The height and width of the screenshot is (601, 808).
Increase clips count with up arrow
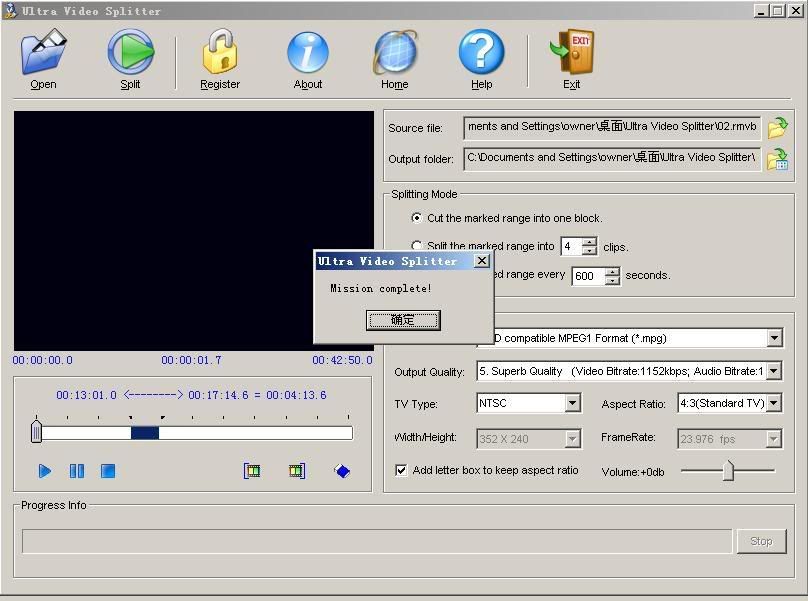[x=589, y=242]
